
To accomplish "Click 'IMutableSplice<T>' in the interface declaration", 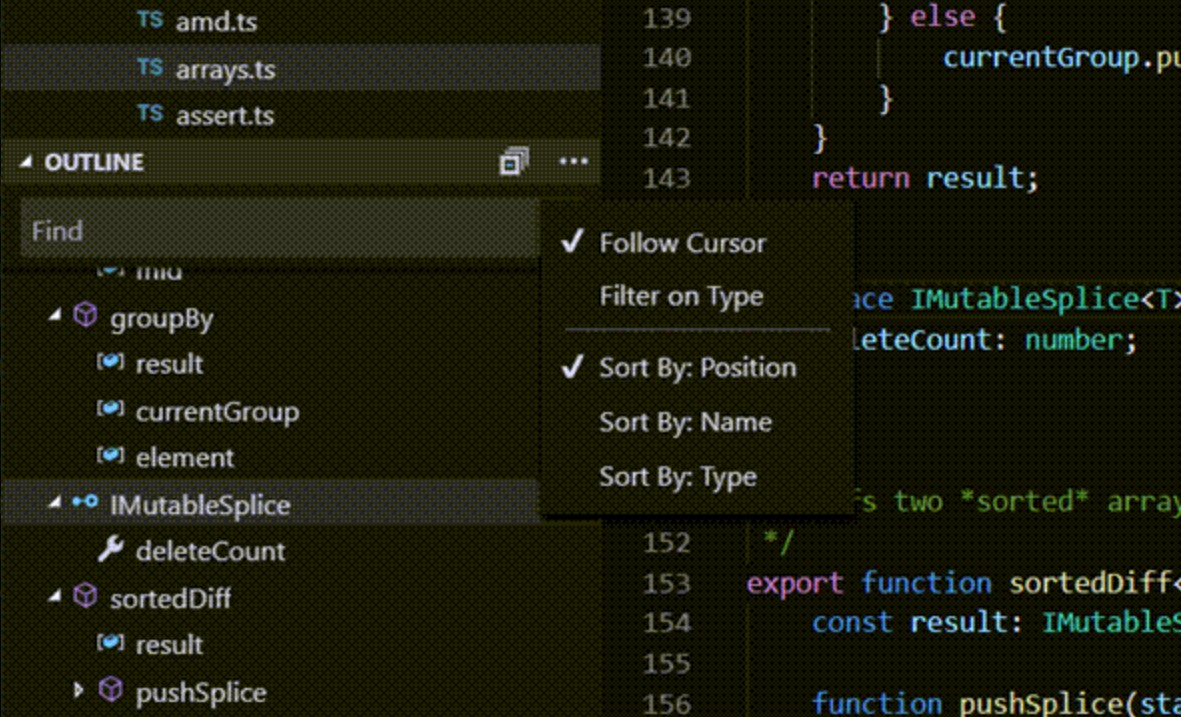I will pos(1046,299).
